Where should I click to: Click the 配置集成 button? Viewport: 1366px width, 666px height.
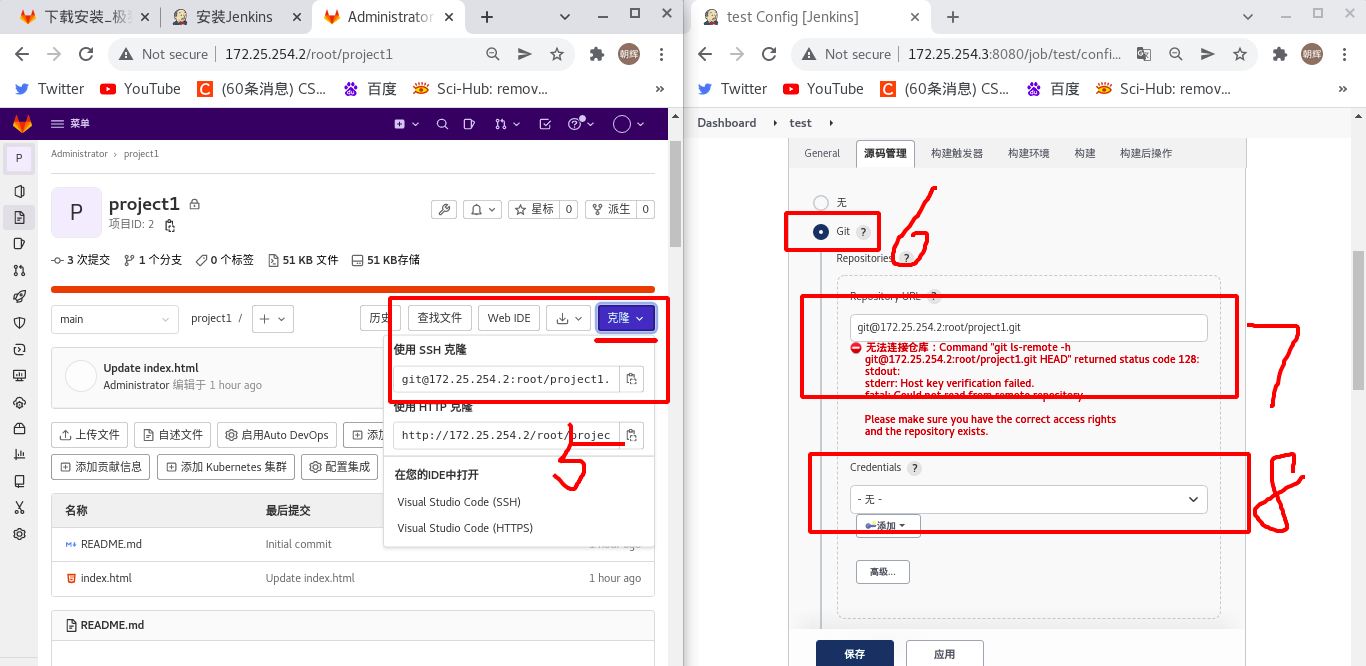(340, 467)
